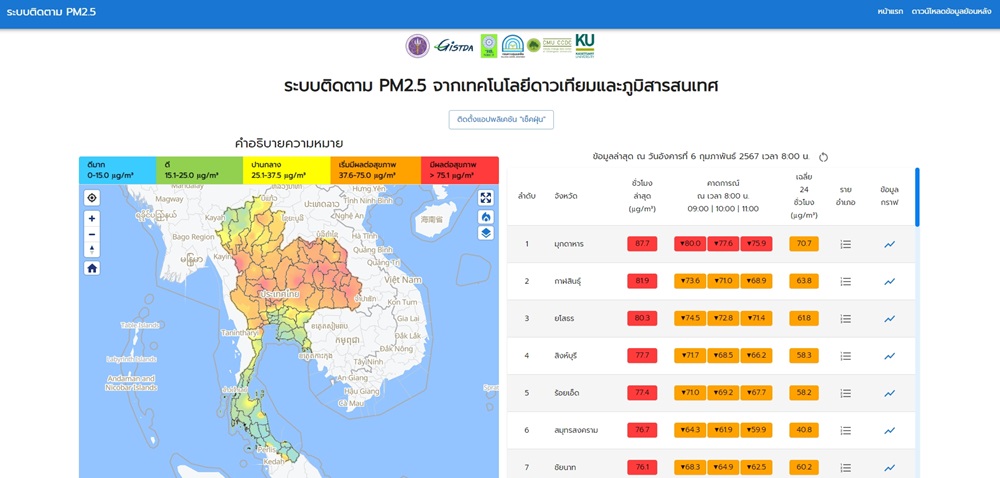This screenshot has width=1000, height=478.
Task: Click province name ร้อยเอ็ด
Action: click(567, 393)
